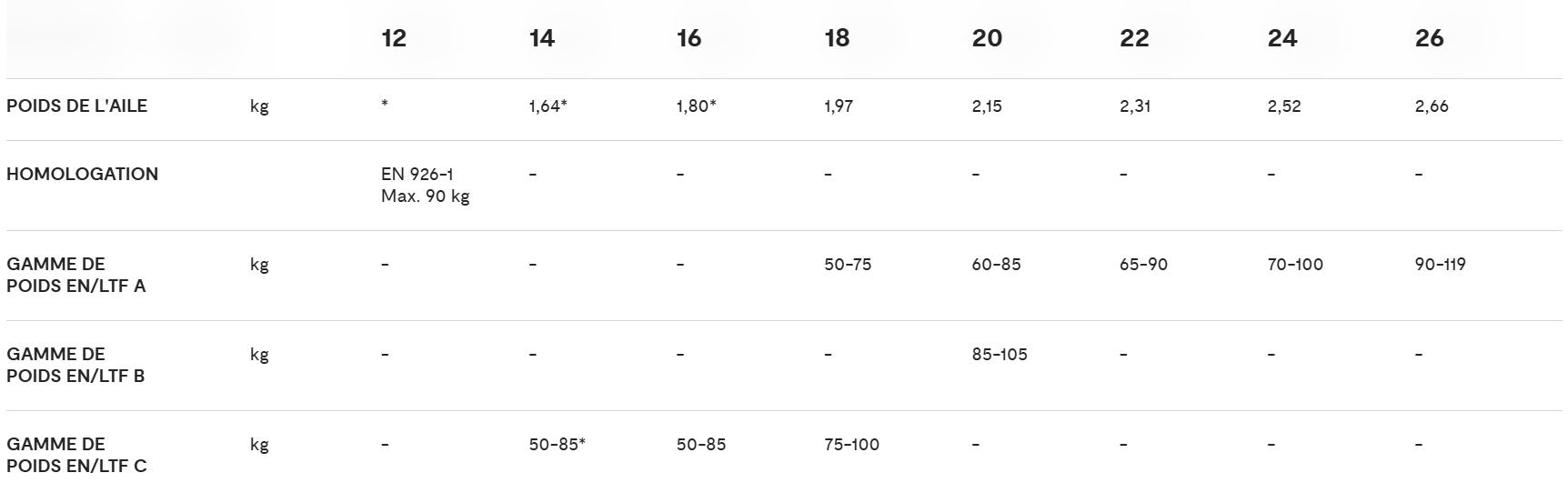Viewport: 1568px width, 493px height.
Task: Select the 2,66 wing weight value
Action: tap(1432, 106)
